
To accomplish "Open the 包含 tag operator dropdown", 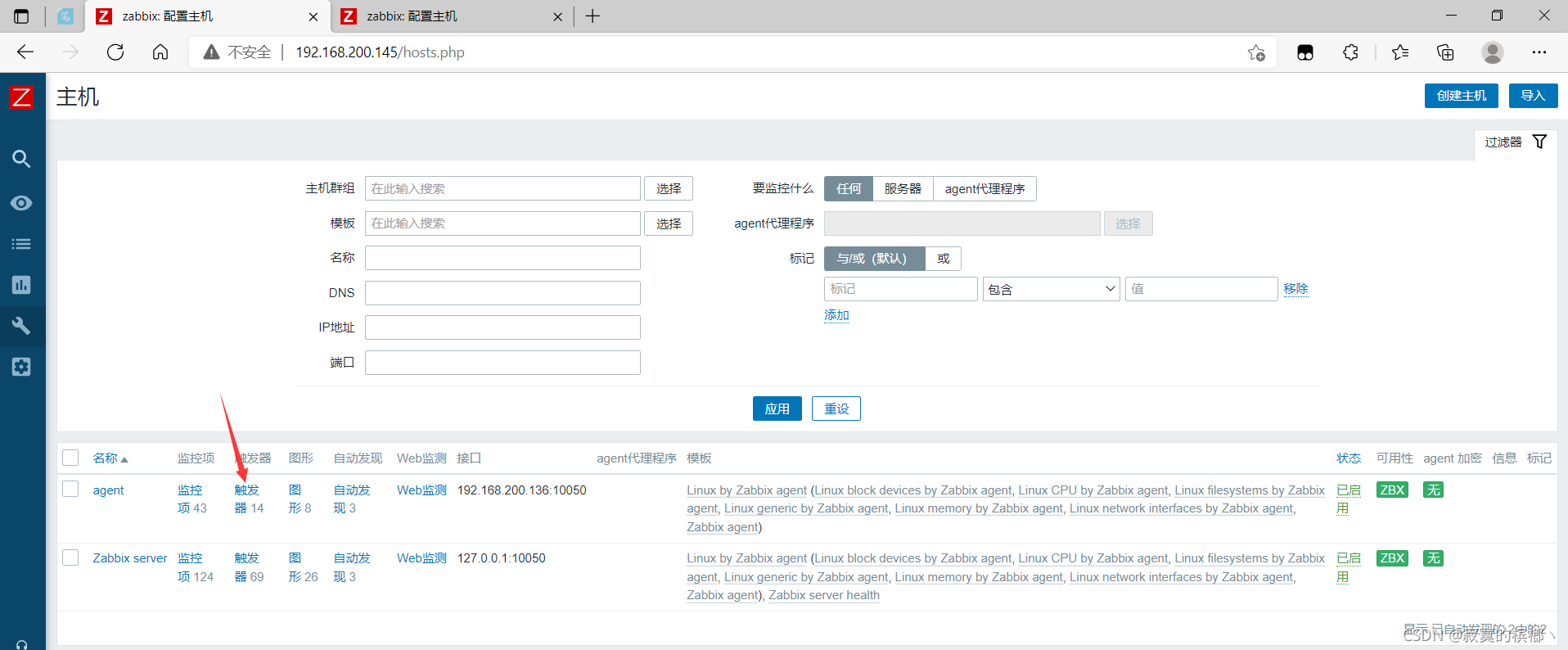I will click(x=1051, y=289).
